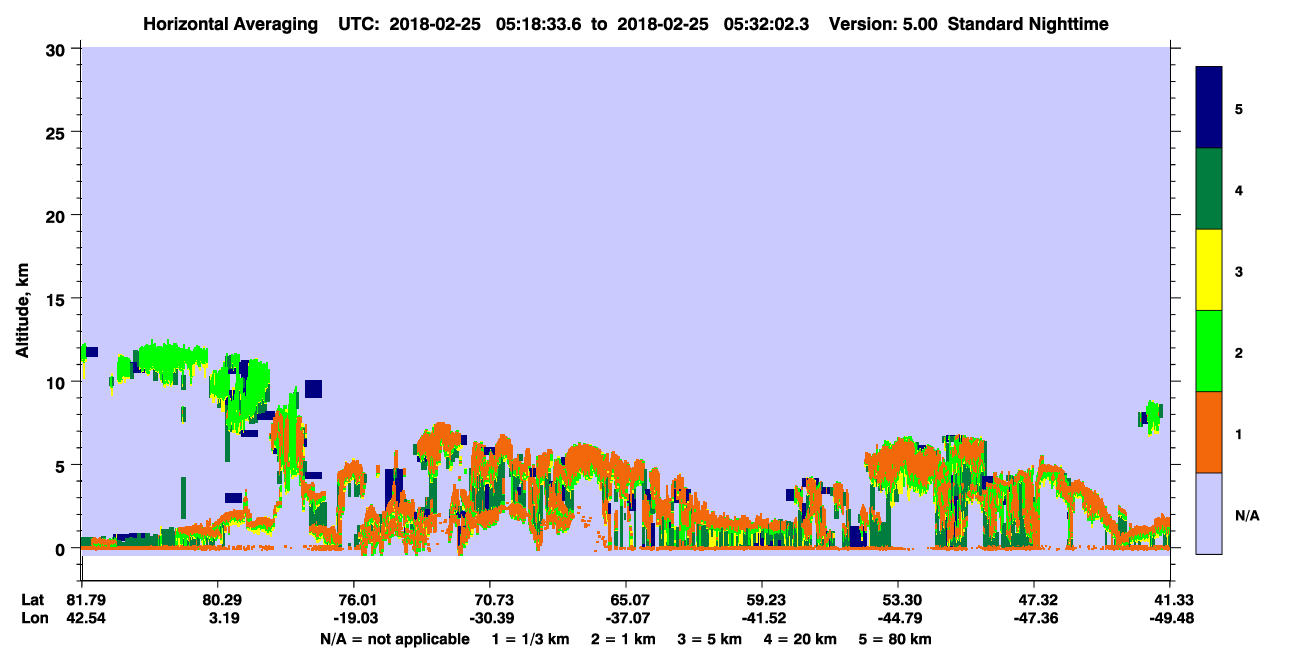The image size is (1300, 667).
Task: Click longitude value -49.48
Action: (1170, 618)
